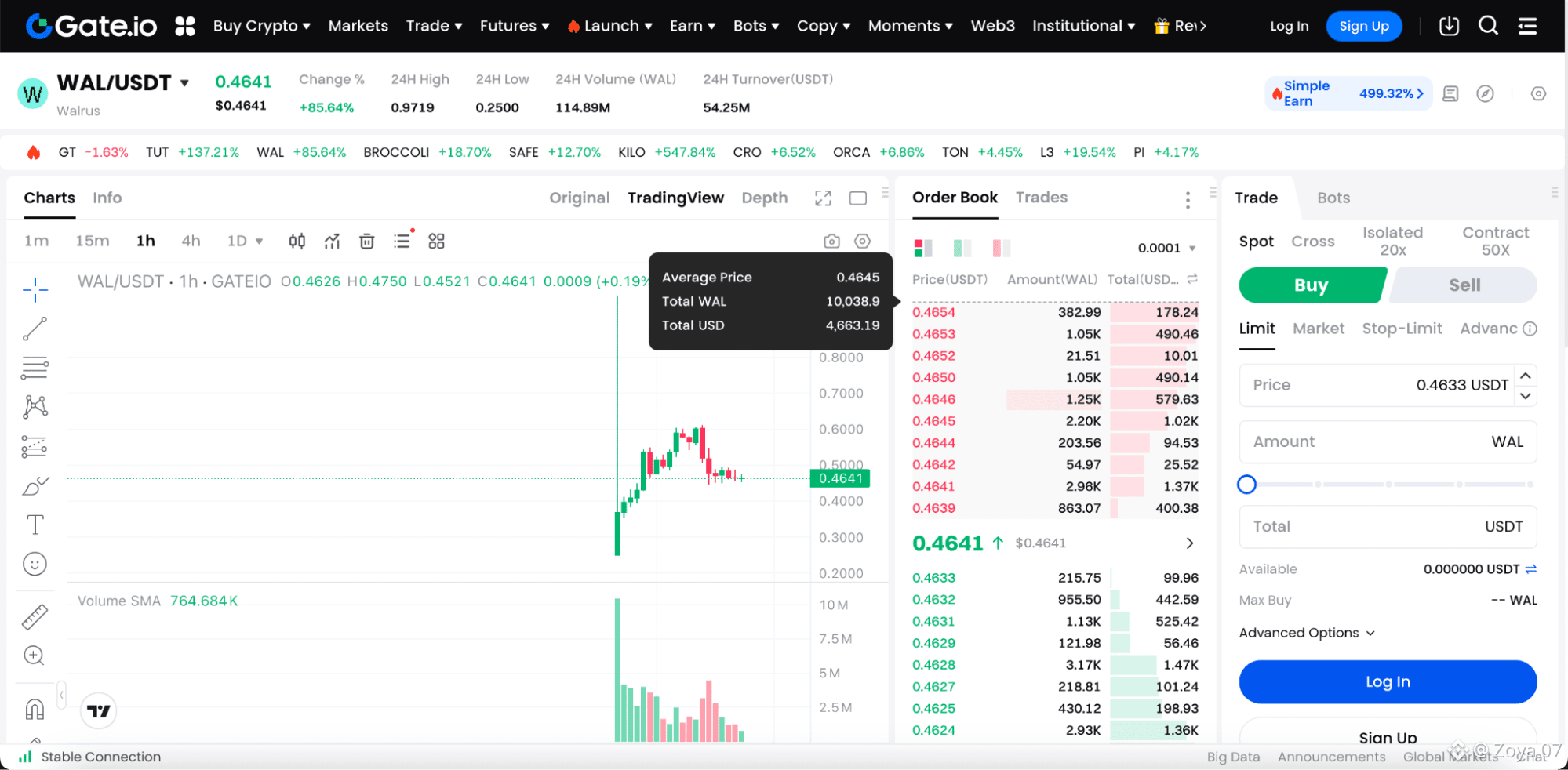Increase price with the up stepper arrow
Image resolution: width=1568 pixels, height=770 pixels.
coord(1526,376)
